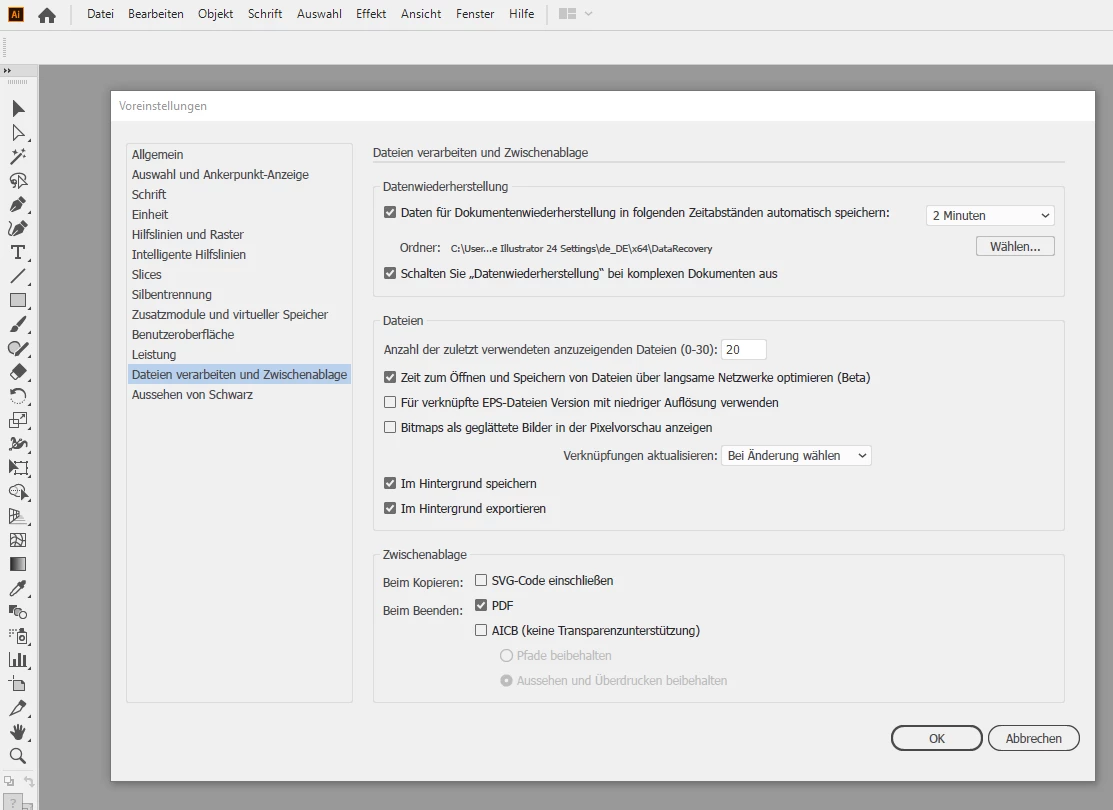
Task: Toggle slow network optimization (Beta) checkbox
Action: (390, 378)
